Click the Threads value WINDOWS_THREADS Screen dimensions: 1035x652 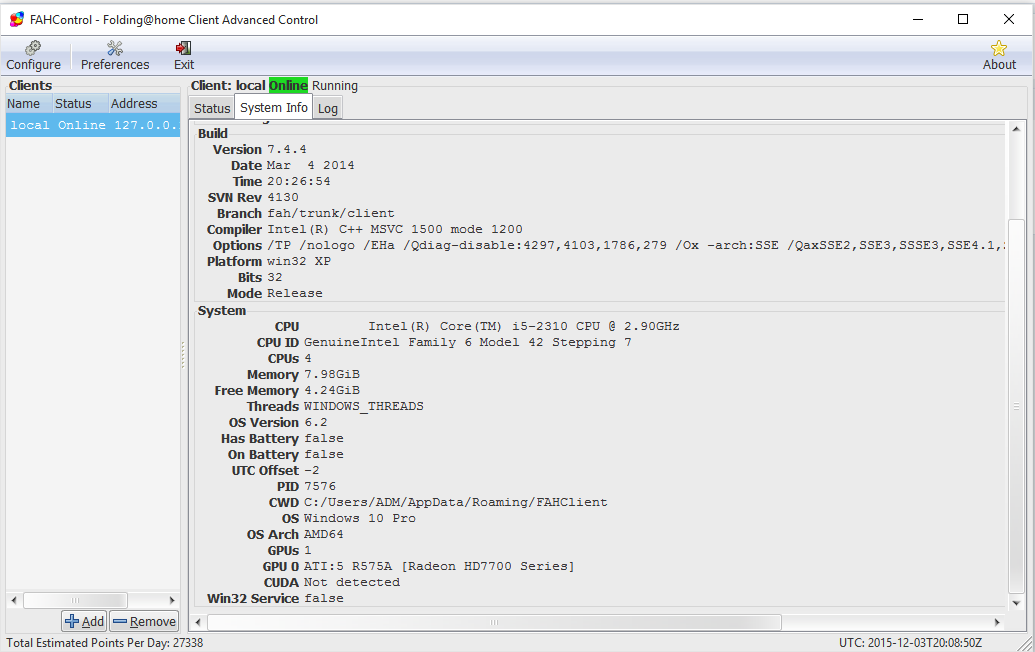click(x=364, y=406)
